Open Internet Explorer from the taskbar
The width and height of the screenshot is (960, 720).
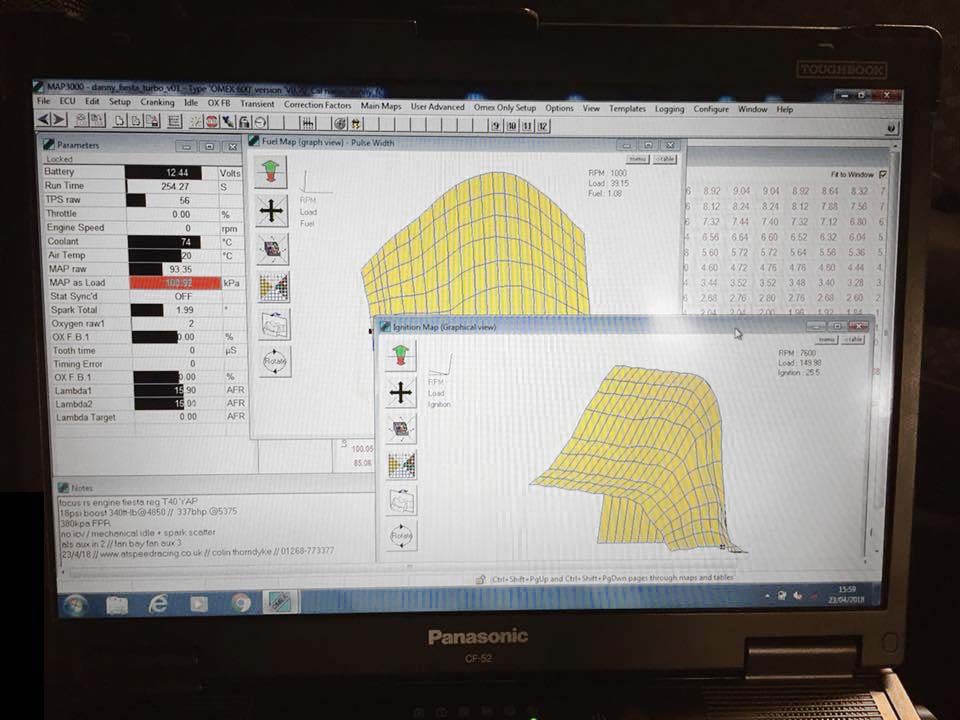[158, 604]
